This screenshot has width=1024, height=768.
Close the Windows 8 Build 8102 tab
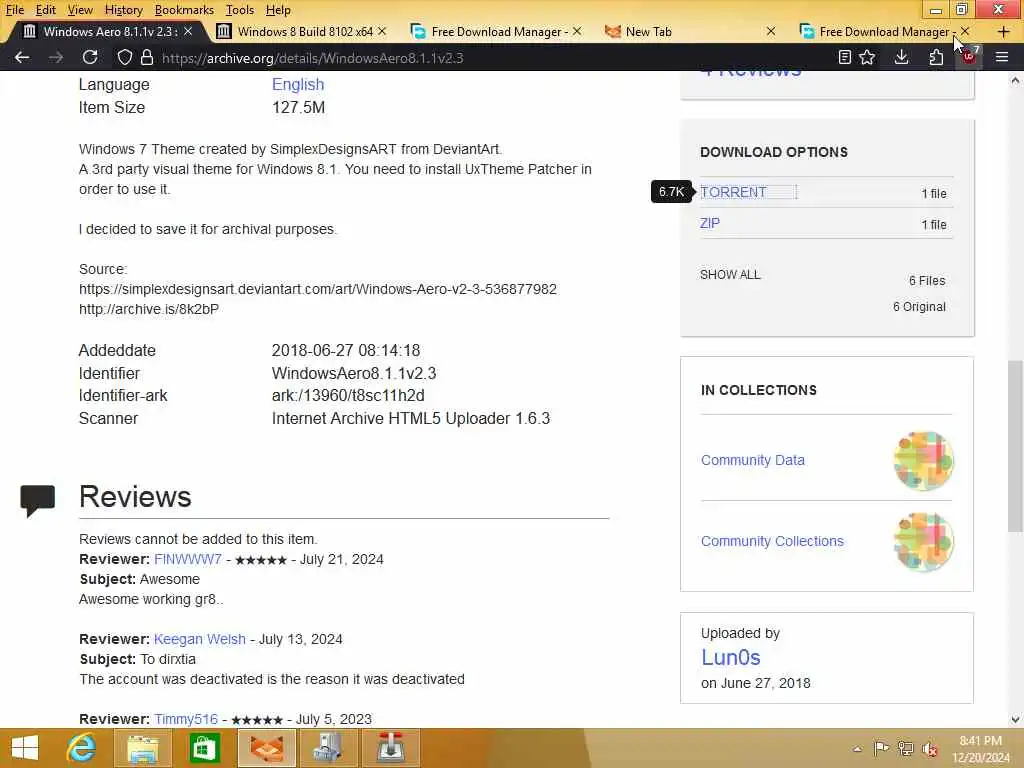pos(382,31)
